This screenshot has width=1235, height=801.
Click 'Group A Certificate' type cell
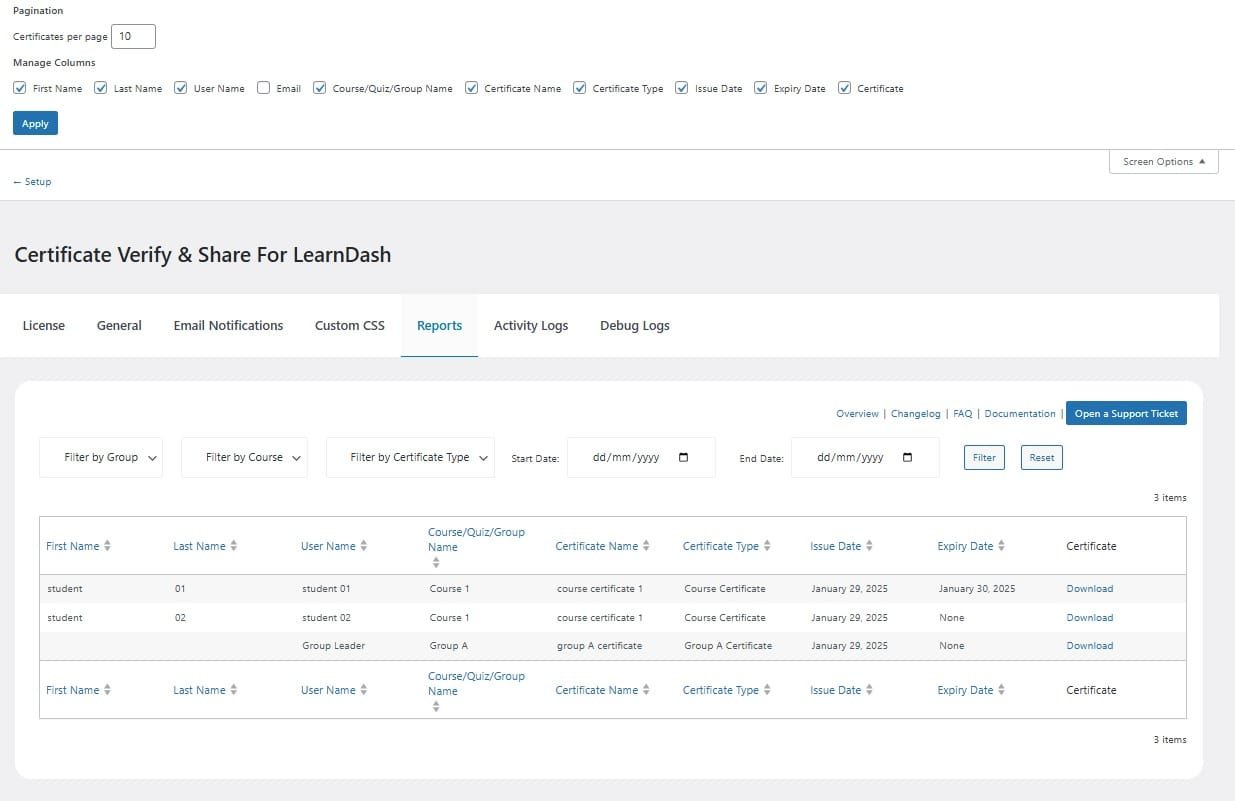point(728,646)
